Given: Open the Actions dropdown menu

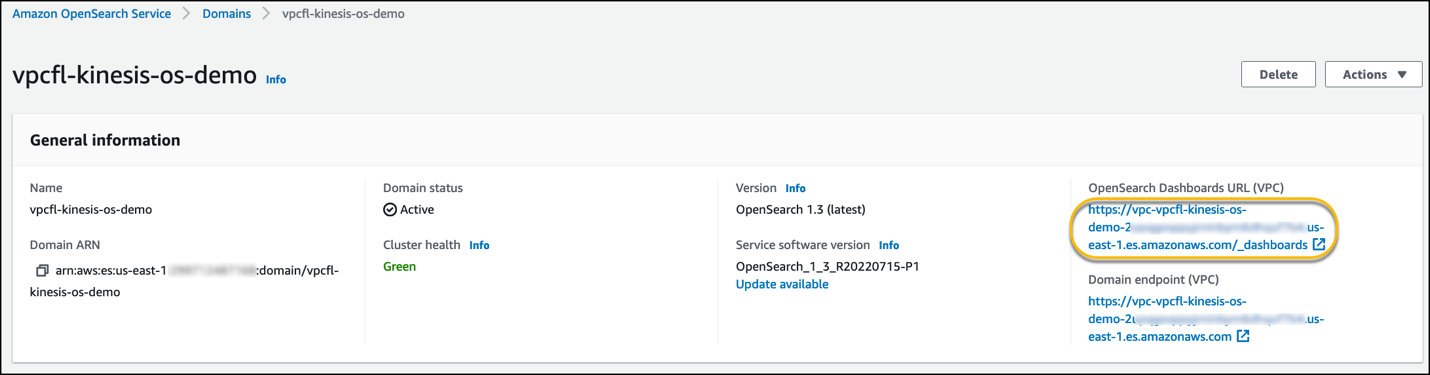Looking at the screenshot, I should [x=1373, y=74].
